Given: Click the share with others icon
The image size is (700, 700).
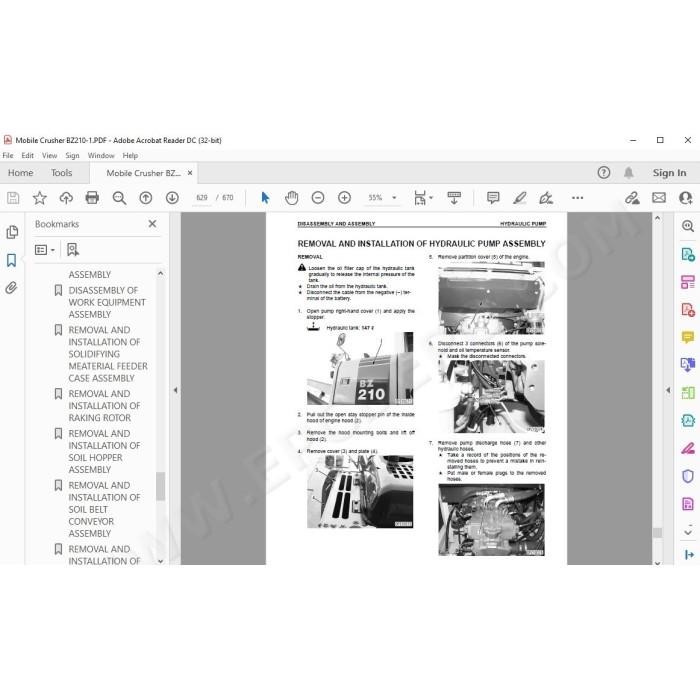Looking at the screenshot, I should (x=685, y=197).
